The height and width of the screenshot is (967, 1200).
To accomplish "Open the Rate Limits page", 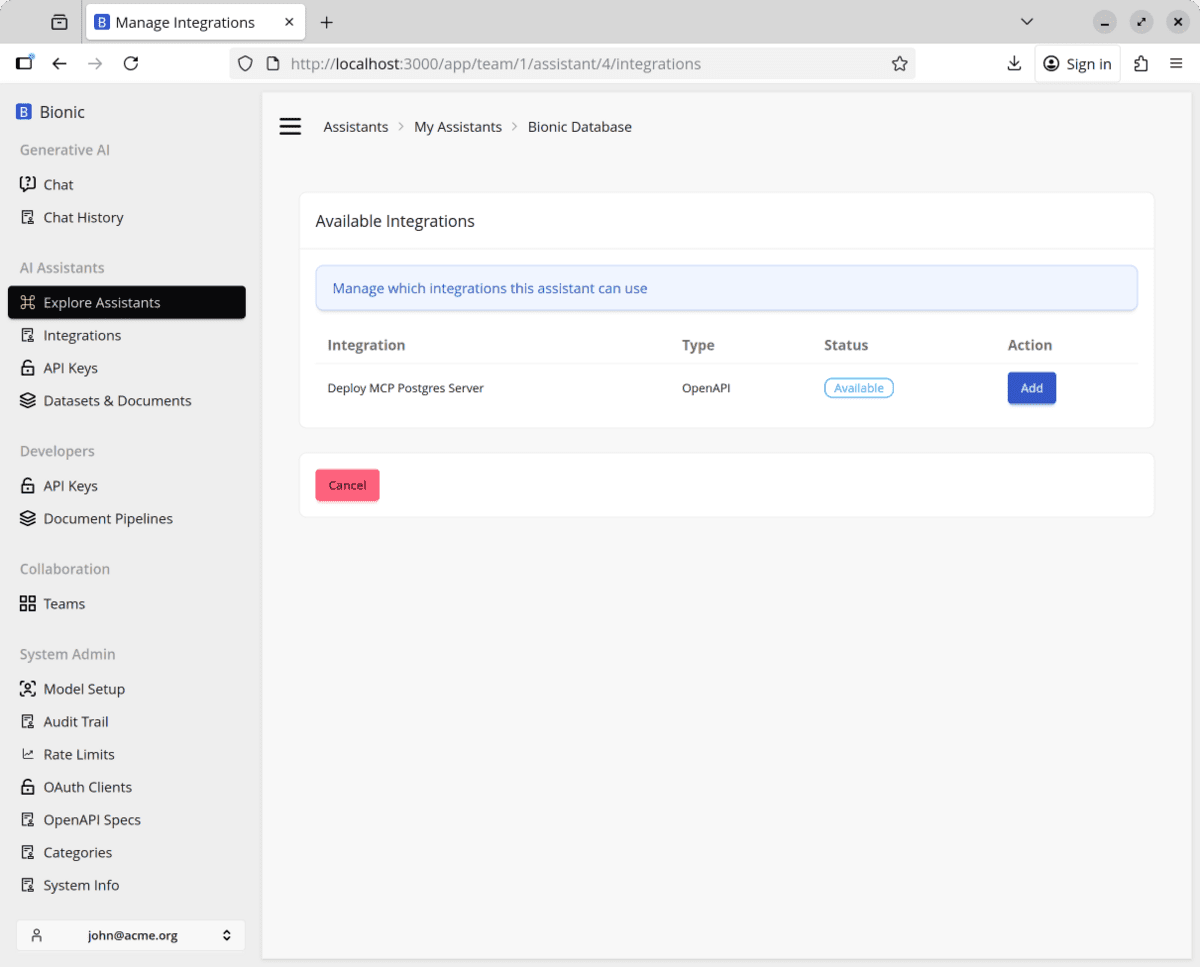I will tap(79, 755).
